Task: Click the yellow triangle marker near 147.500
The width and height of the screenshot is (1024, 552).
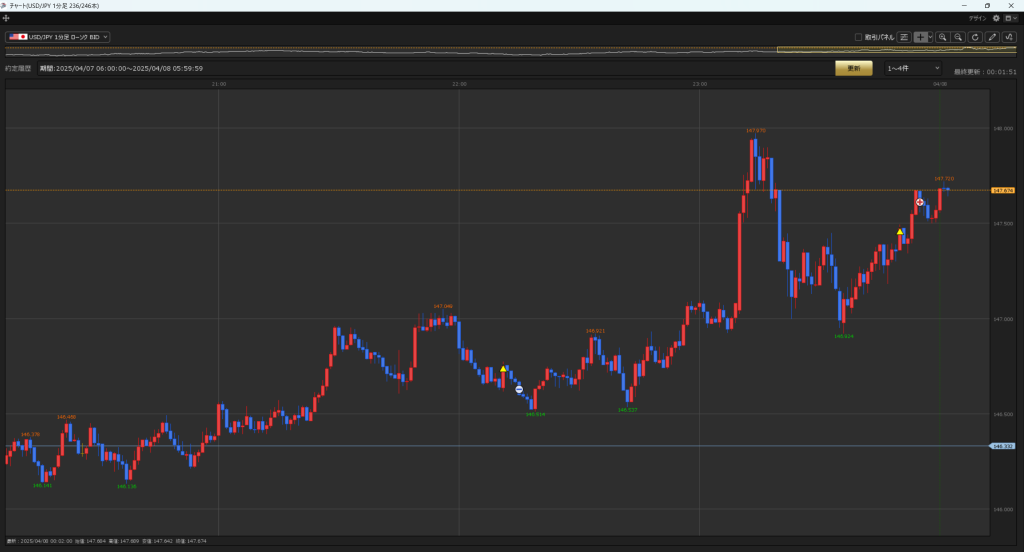Action: tap(900, 232)
